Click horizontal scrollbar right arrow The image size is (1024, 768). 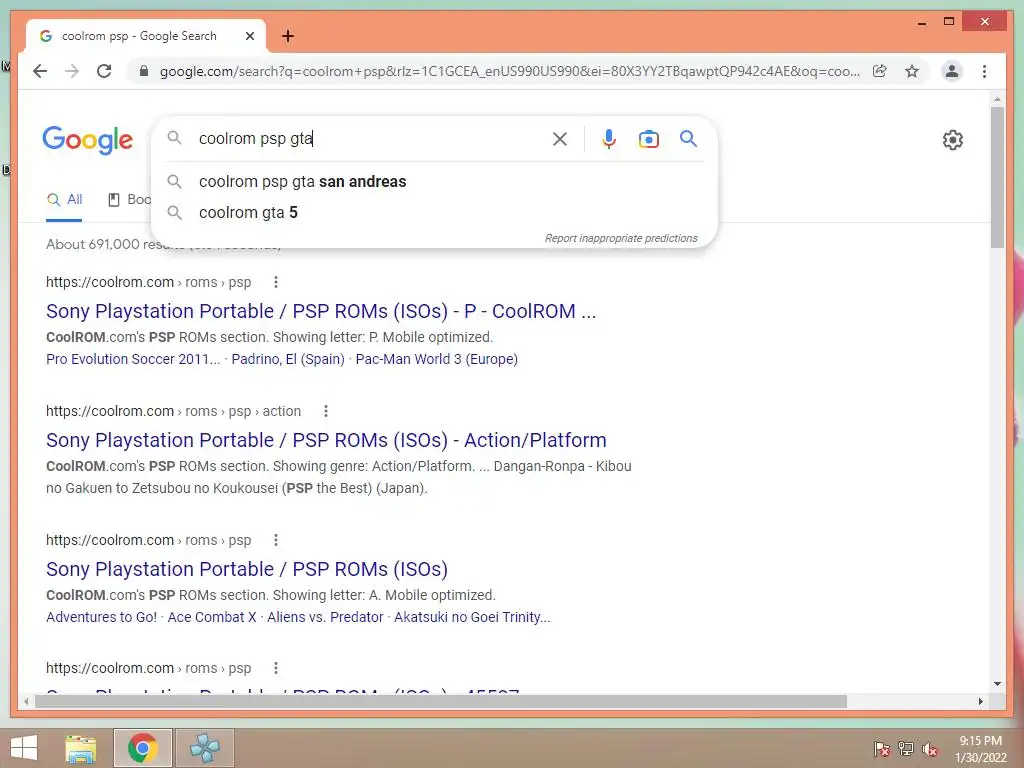980,701
